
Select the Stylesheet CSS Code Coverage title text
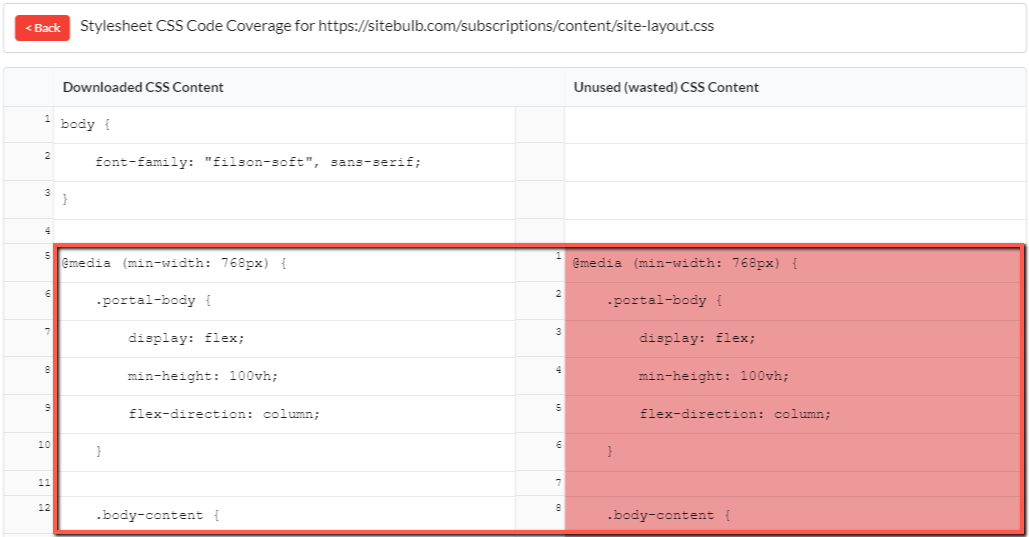pyautogui.click(x=397, y=26)
